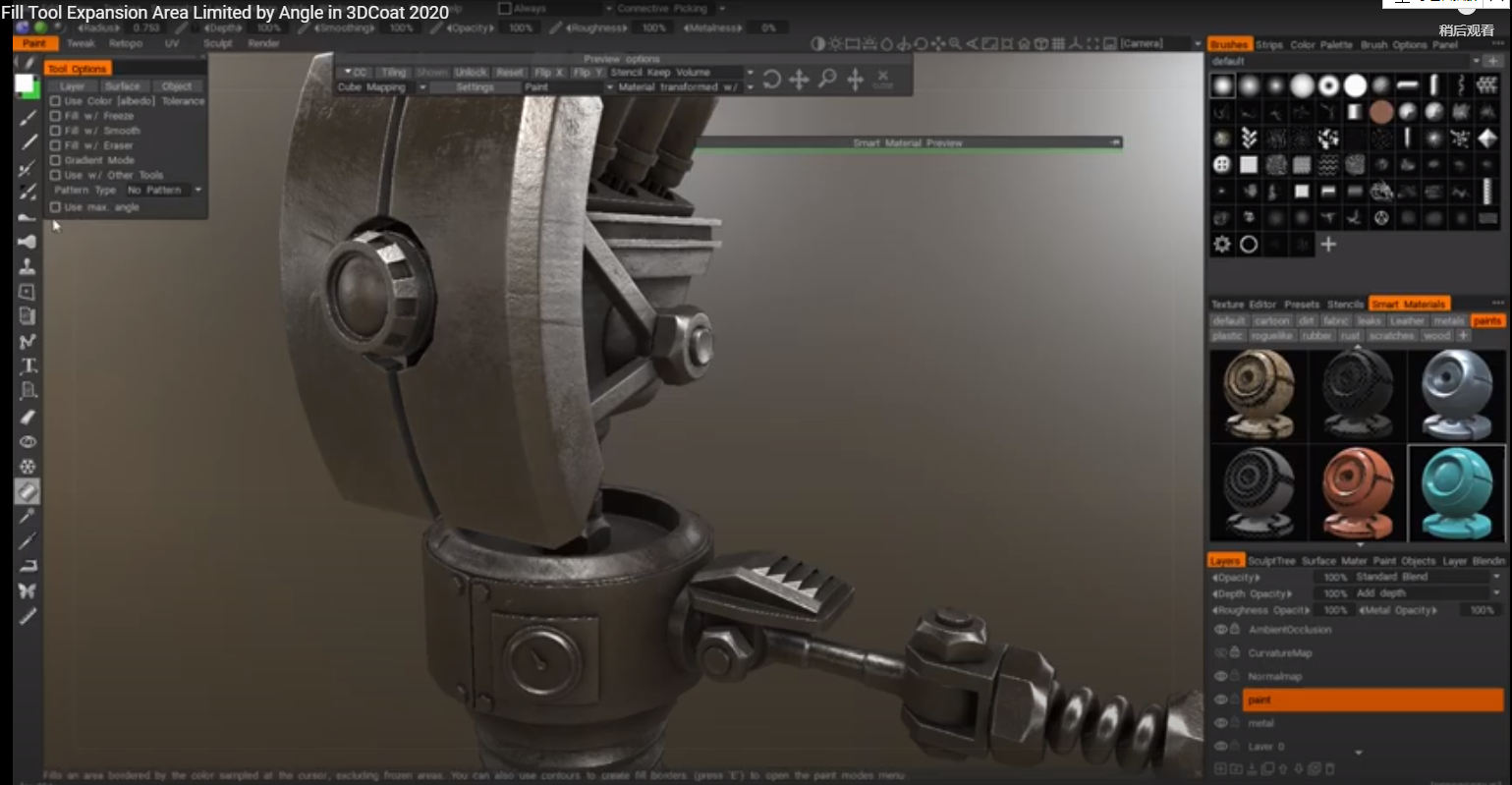Select the Text tool in the left toolbar
The image size is (1512, 785).
tap(28, 365)
